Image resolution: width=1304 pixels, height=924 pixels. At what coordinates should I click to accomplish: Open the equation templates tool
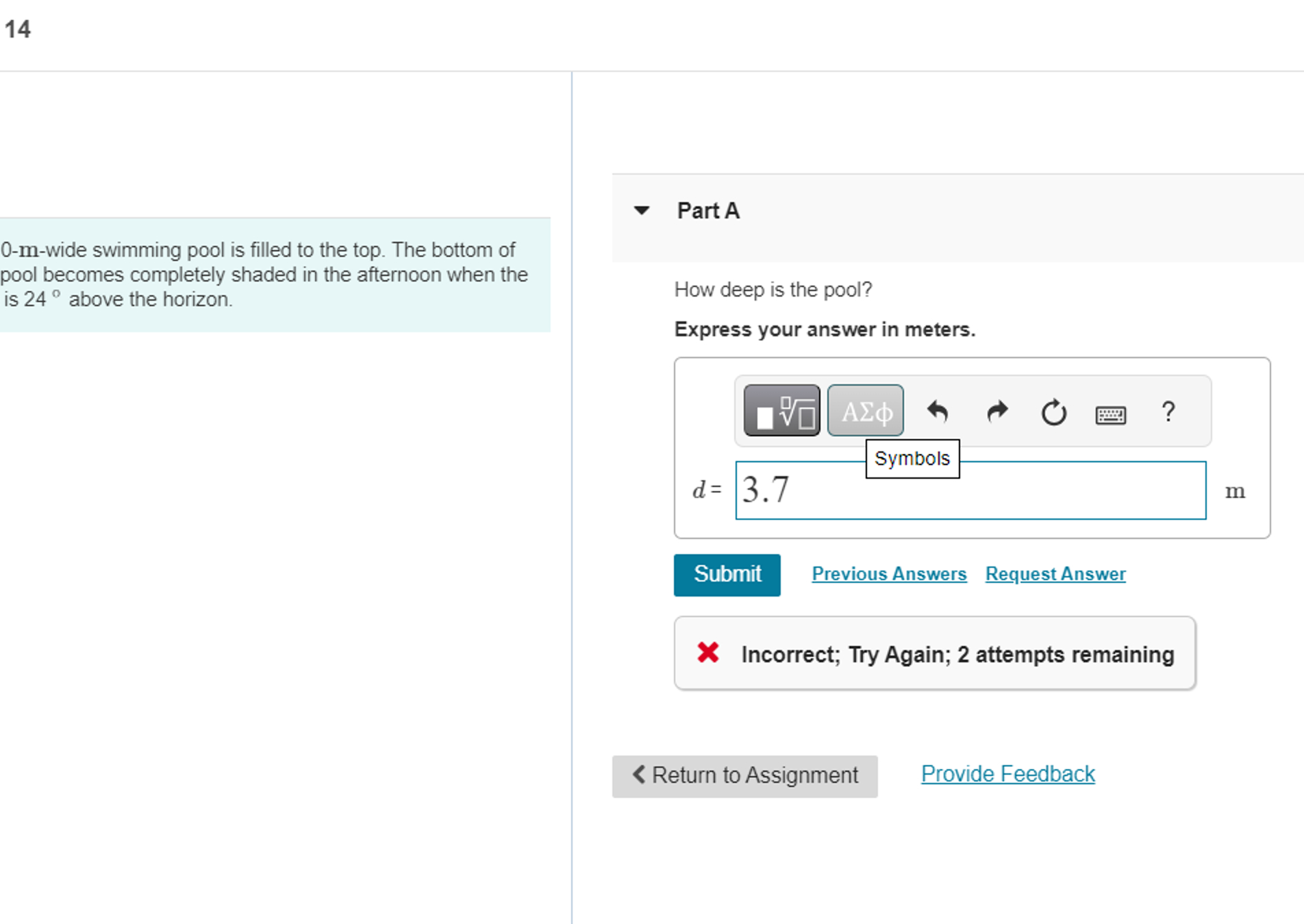[781, 411]
